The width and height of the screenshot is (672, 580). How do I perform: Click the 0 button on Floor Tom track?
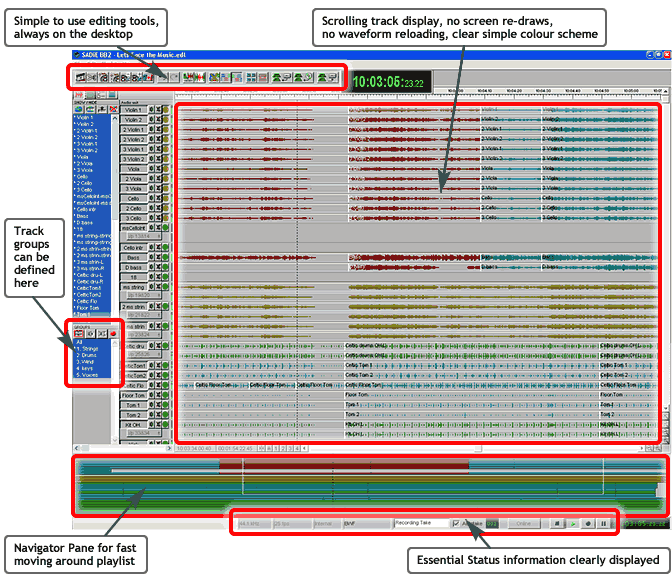coord(151,395)
